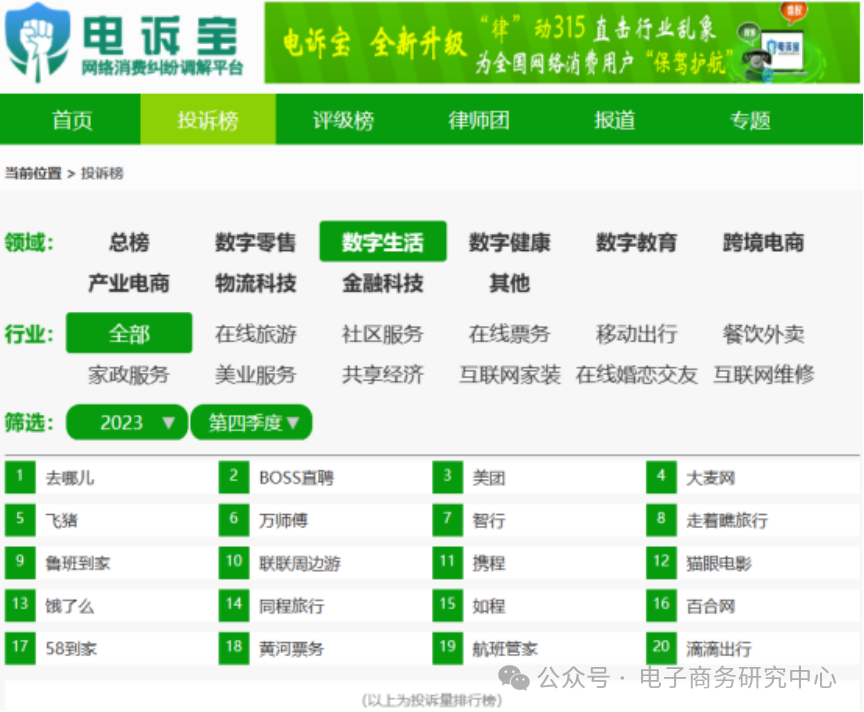Click the rank 1 green number badge
The width and height of the screenshot is (864, 712).
[x=20, y=477]
